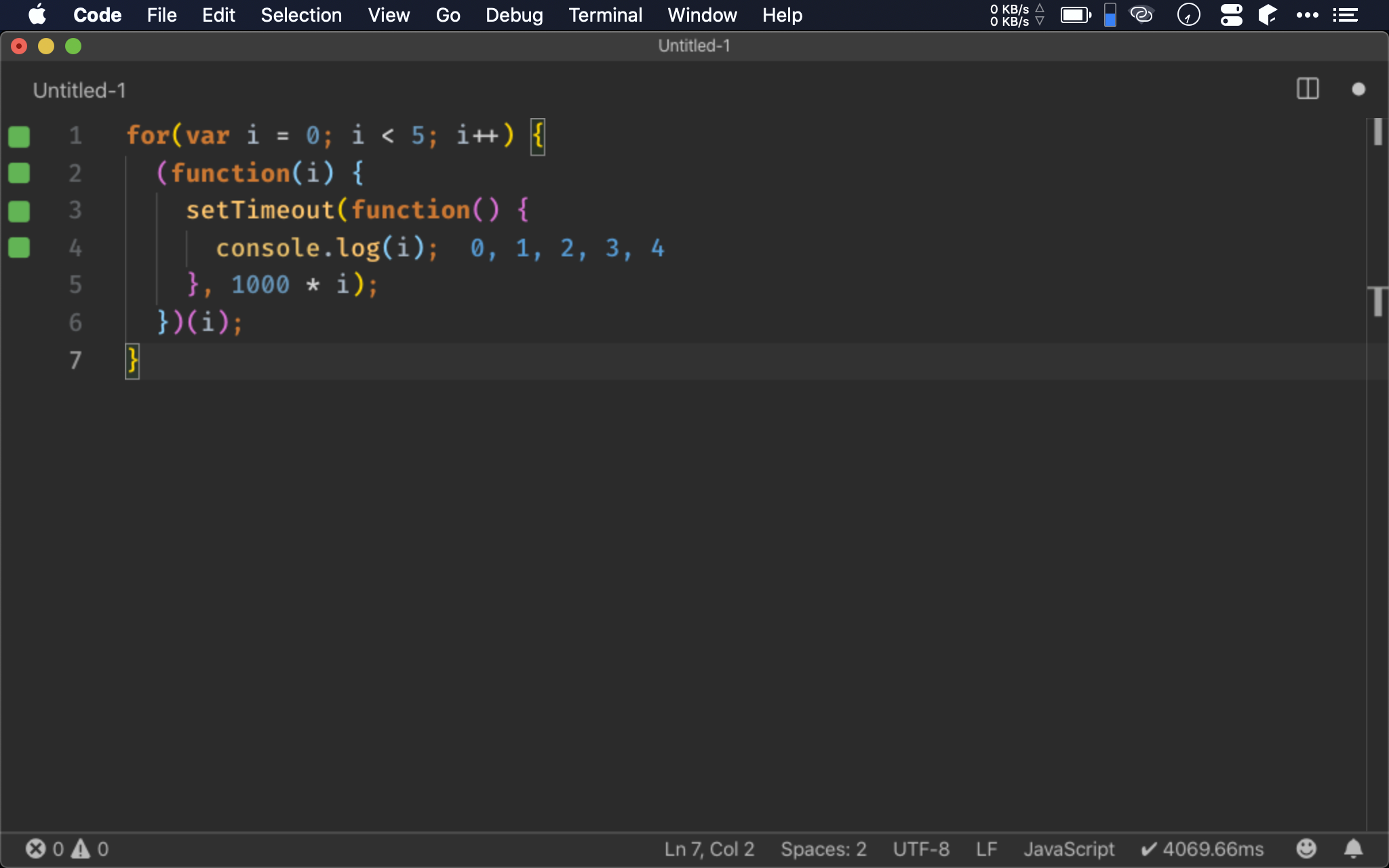Select the Untitled-1 editor tab
The width and height of the screenshot is (1389, 868).
79,90
